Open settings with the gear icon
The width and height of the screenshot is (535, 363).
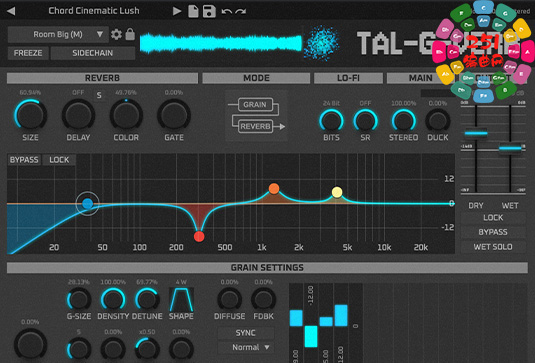click(116, 34)
